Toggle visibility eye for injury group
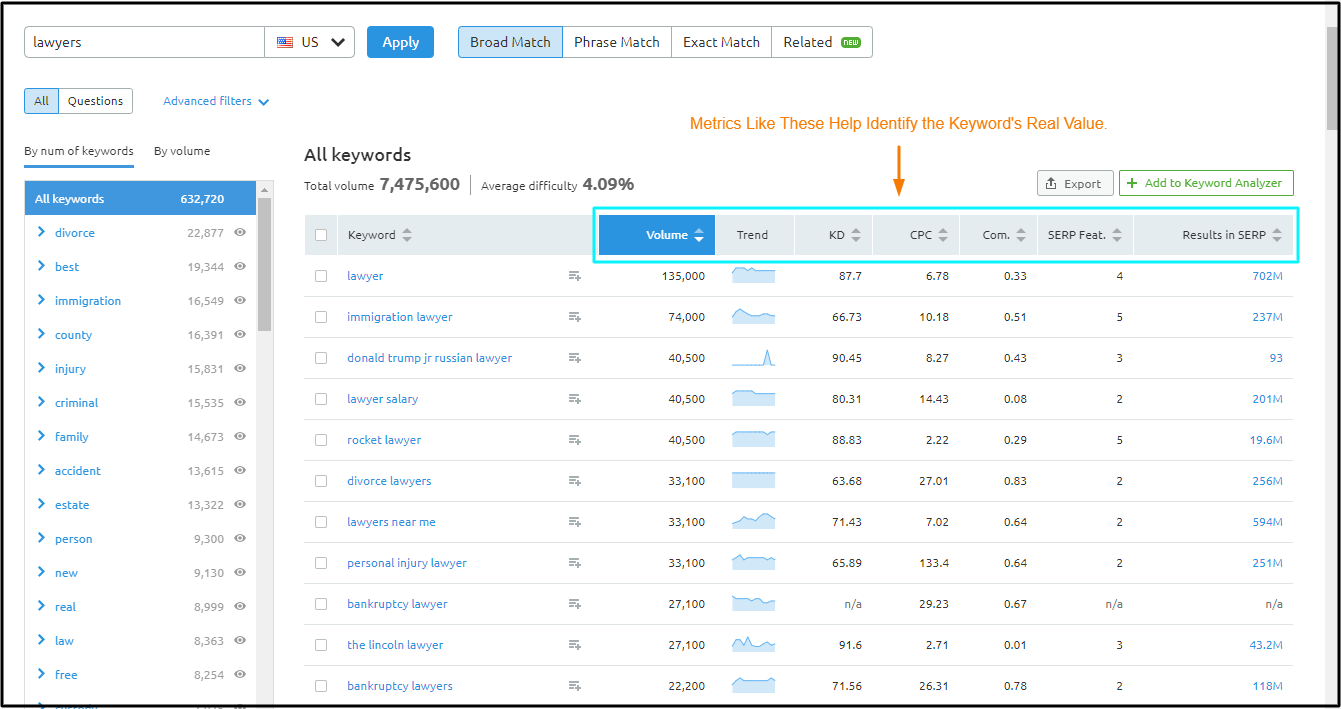Image resolution: width=1341 pixels, height=709 pixels. pyautogui.click(x=240, y=368)
